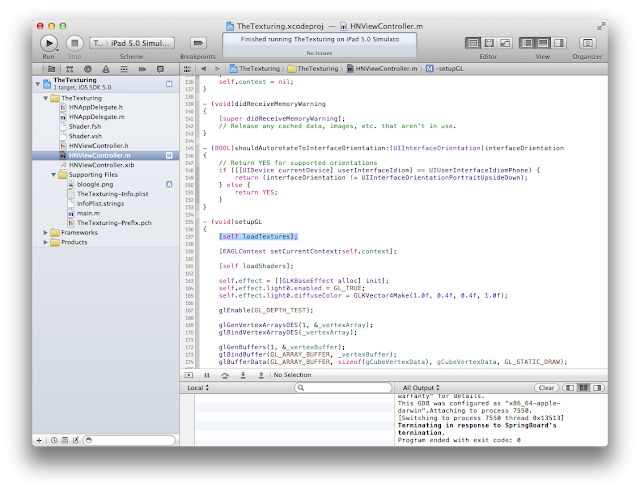Screen dimensions: 640x491
Task: Show the Project navigator
Action: point(51,69)
